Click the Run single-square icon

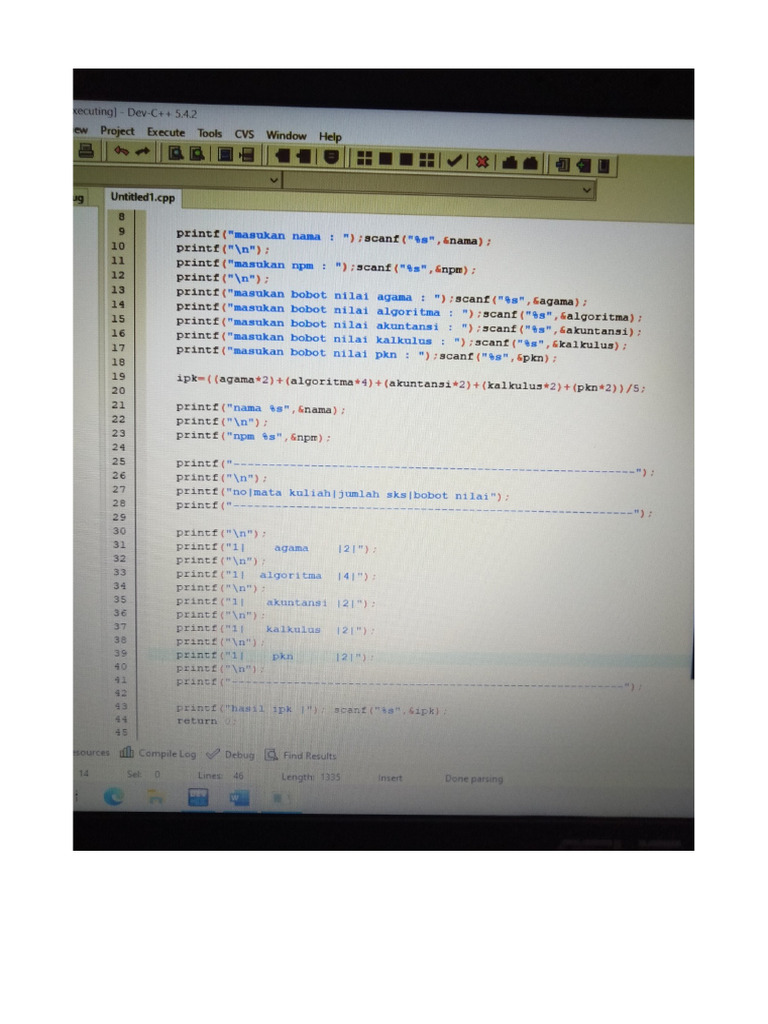pyautogui.click(x=385, y=158)
